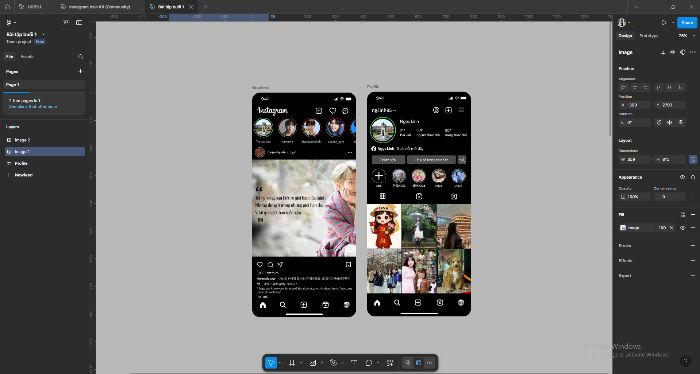
Task: Remove the Image fill with minus icon
Action: pos(693,228)
